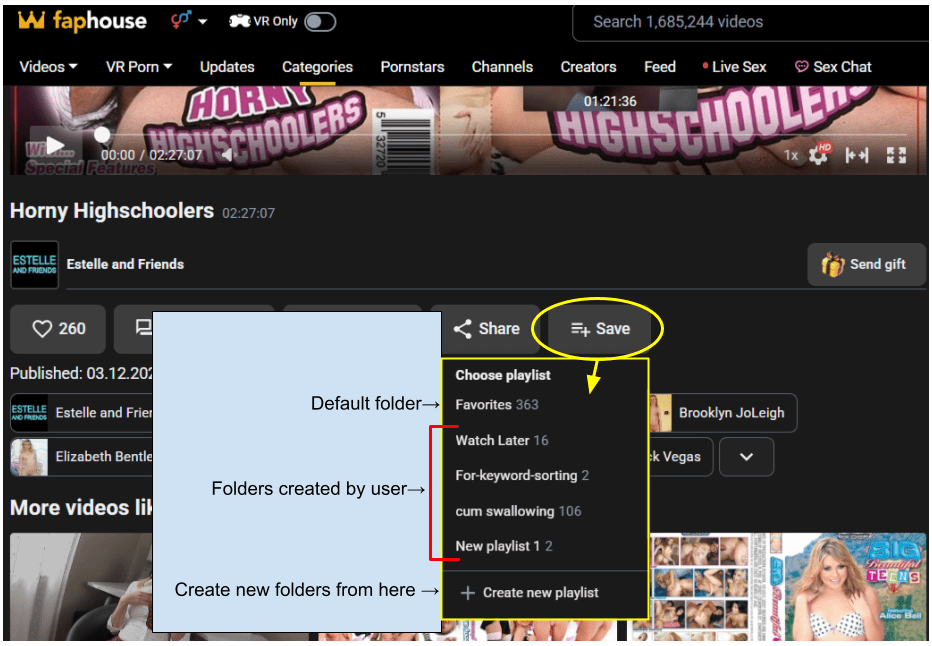Viewport: 932px width, 646px height.
Task: Go to the Channels tab
Action: tap(502, 67)
